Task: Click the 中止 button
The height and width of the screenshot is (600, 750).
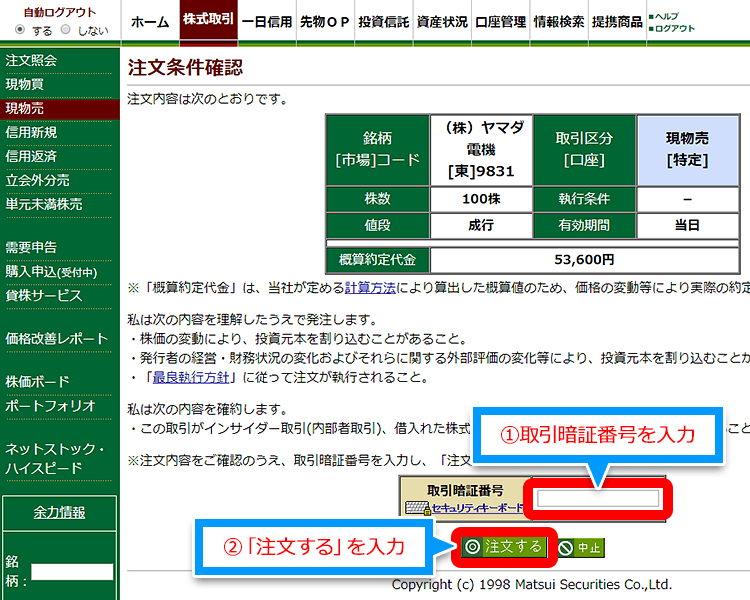Action: (581, 547)
